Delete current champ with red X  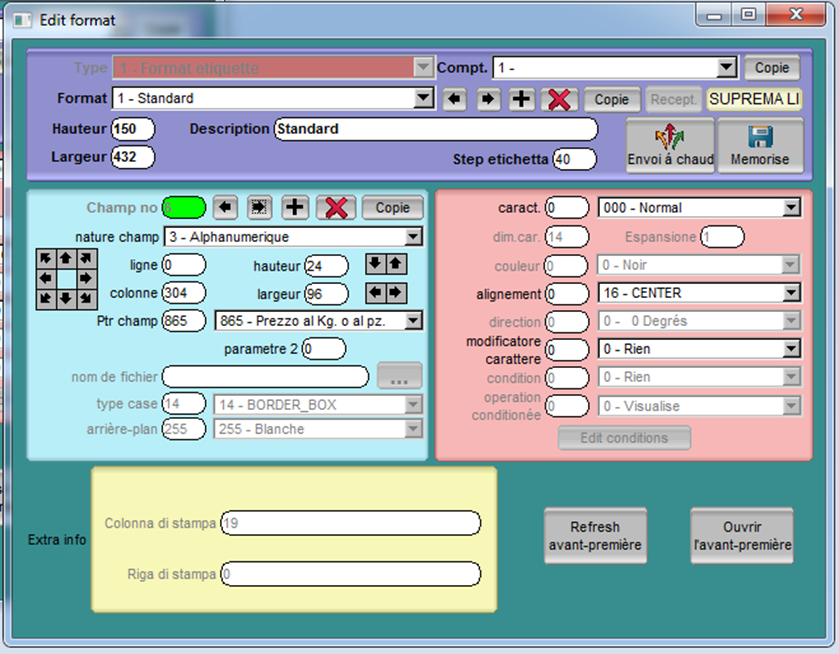click(x=336, y=207)
